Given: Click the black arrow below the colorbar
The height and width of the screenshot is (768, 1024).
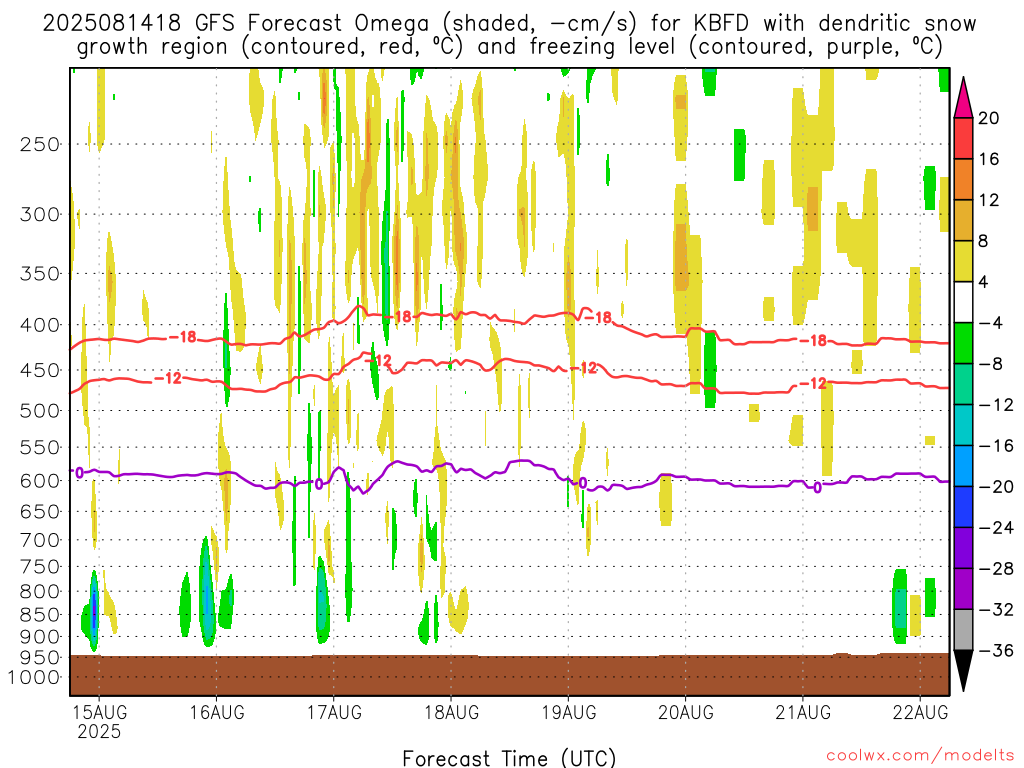Looking at the screenshot, I should pyautogui.click(x=963, y=671).
